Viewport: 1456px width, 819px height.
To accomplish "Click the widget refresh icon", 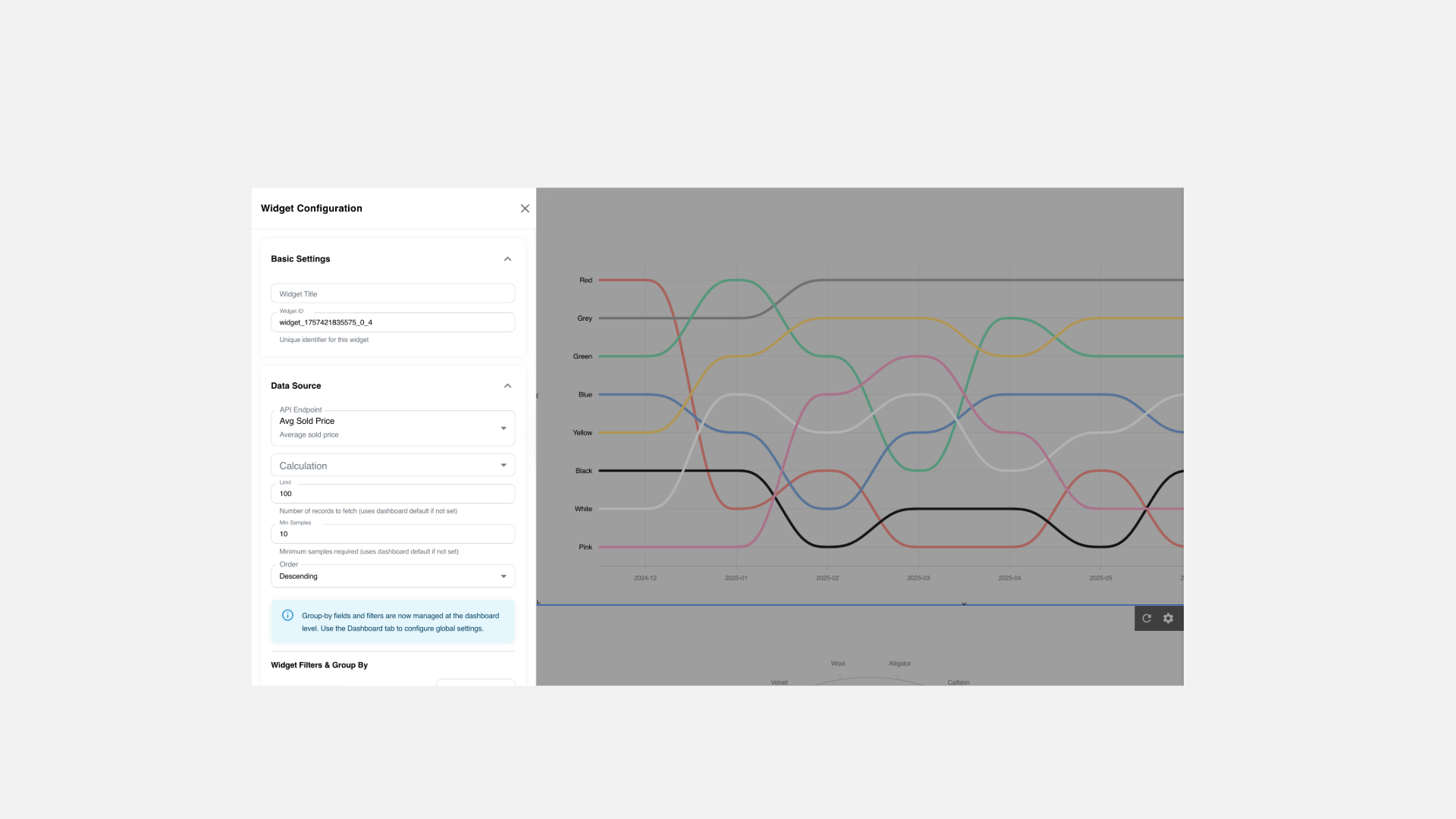I will [1147, 618].
